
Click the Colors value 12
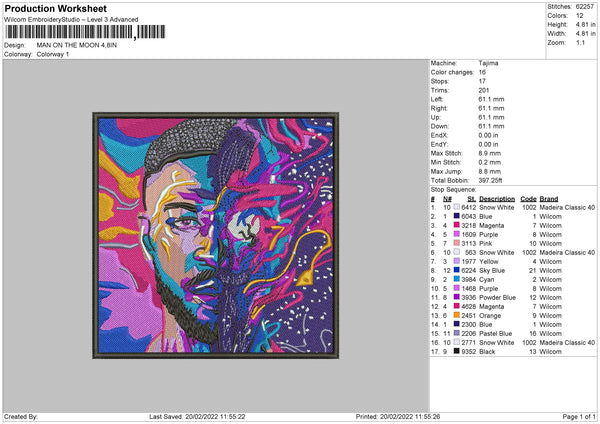pos(580,16)
